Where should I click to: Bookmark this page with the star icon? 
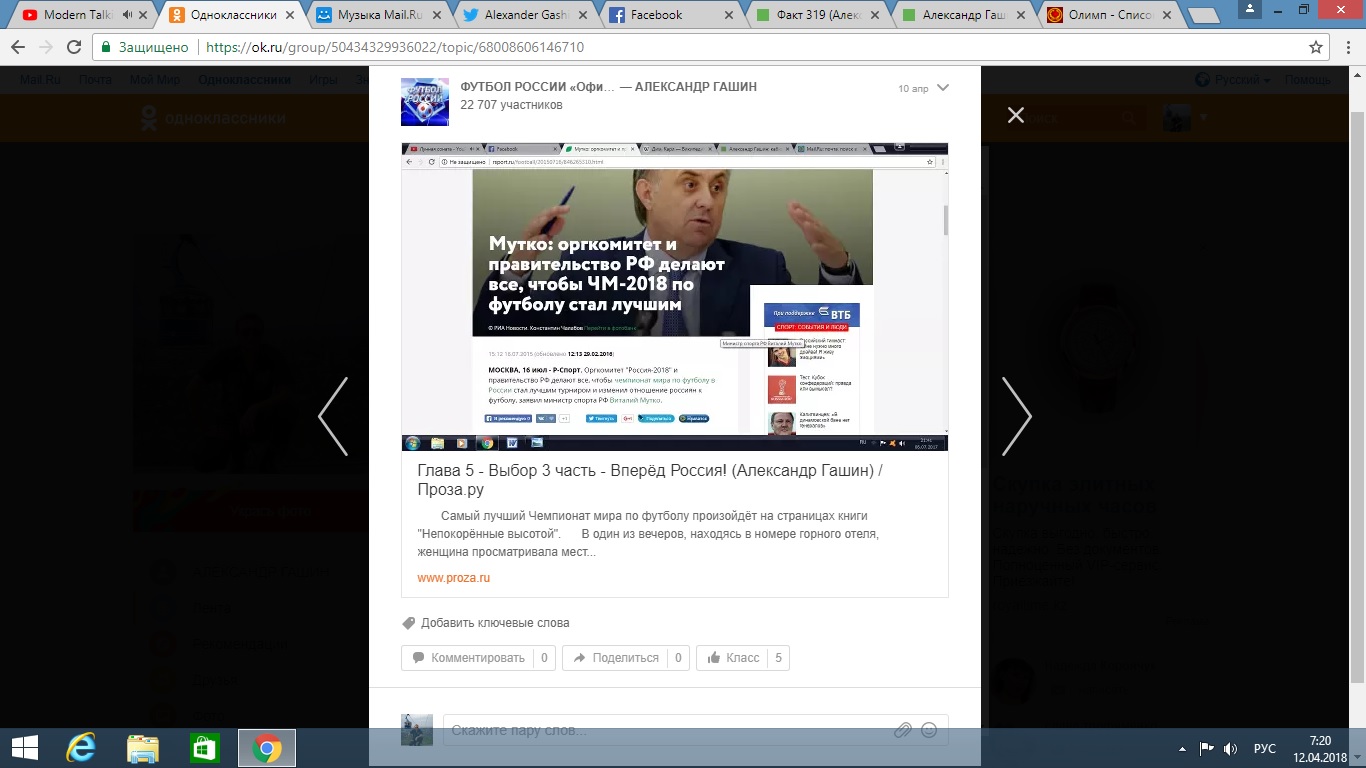point(1316,47)
